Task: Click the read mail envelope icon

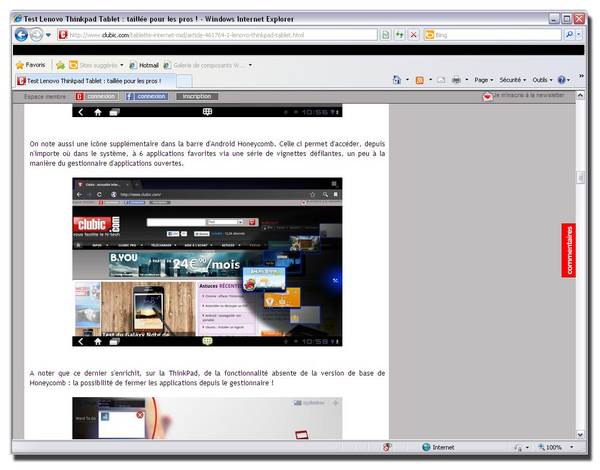Action: pos(441,80)
